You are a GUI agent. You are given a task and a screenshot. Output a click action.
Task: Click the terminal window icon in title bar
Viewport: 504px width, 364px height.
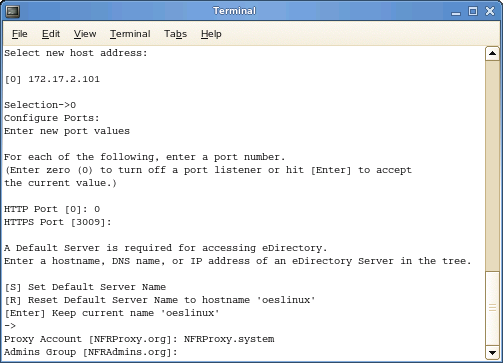tap(13, 11)
